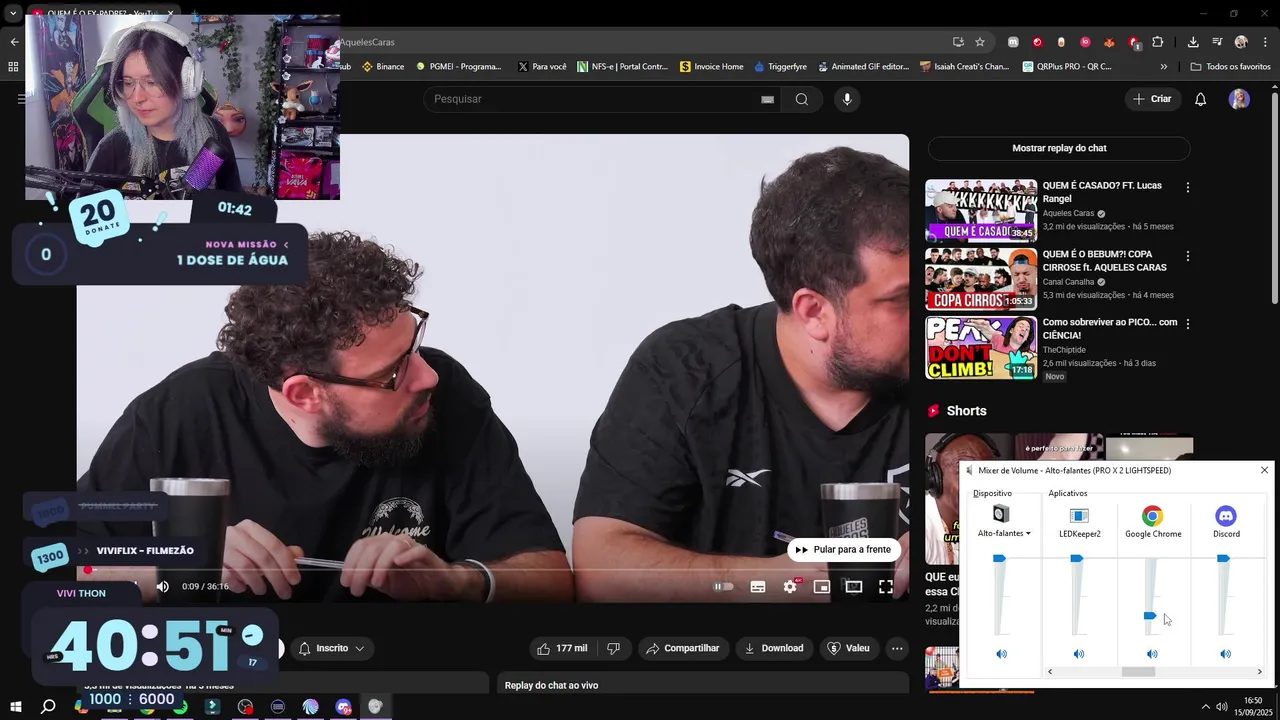Open Triggerfyre bookmark

(779, 67)
